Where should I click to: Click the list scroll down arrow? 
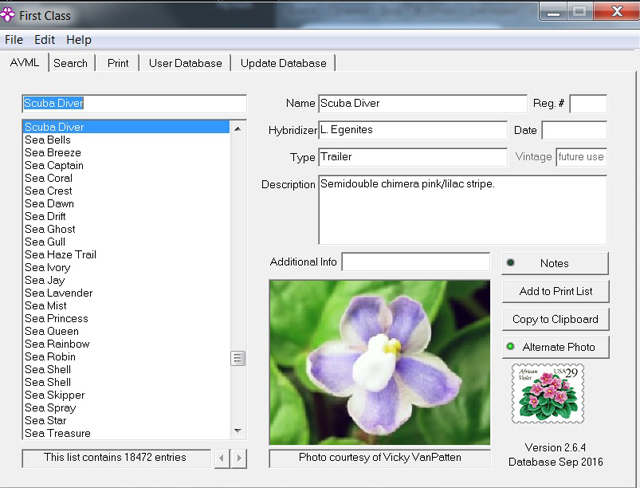pyautogui.click(x=238, y=431)
